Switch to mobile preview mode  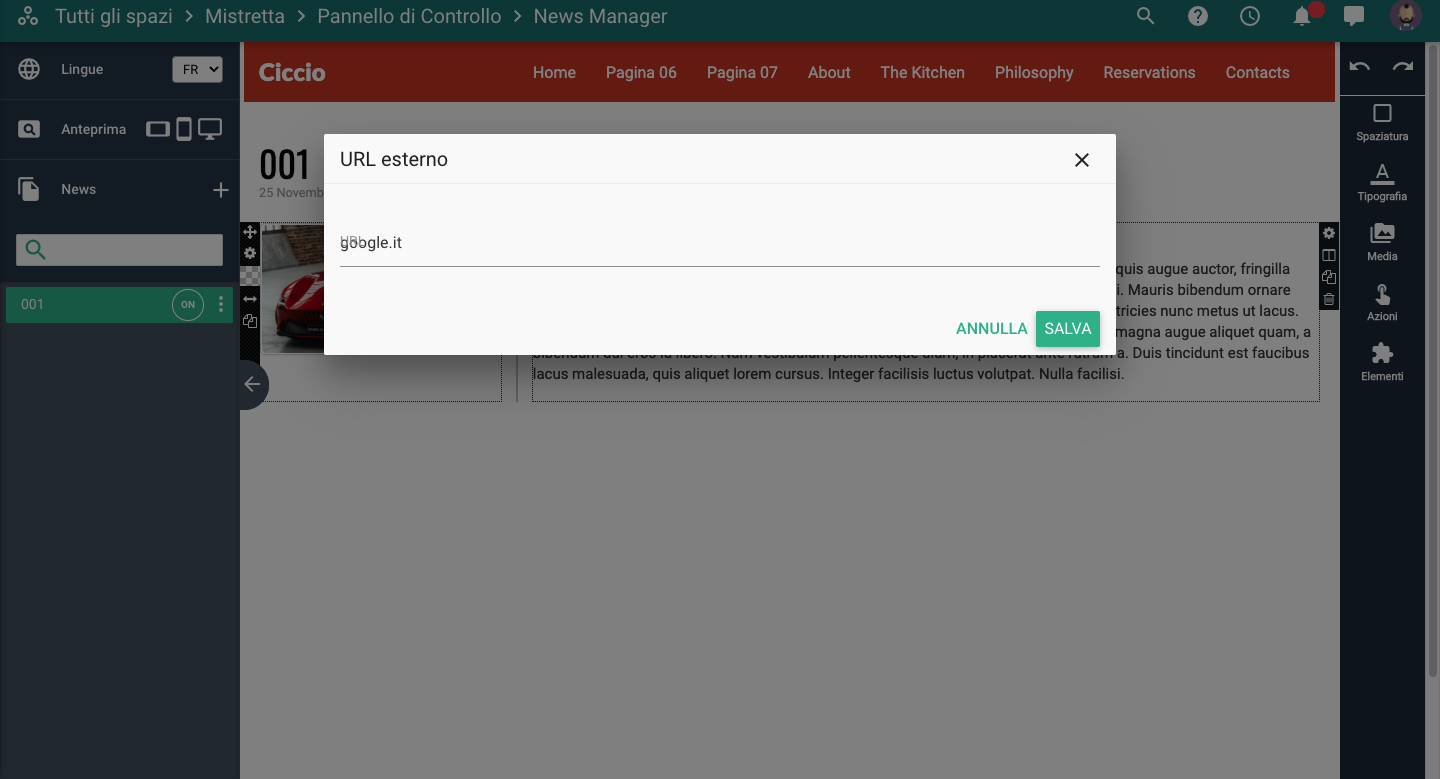pos(184,129)
